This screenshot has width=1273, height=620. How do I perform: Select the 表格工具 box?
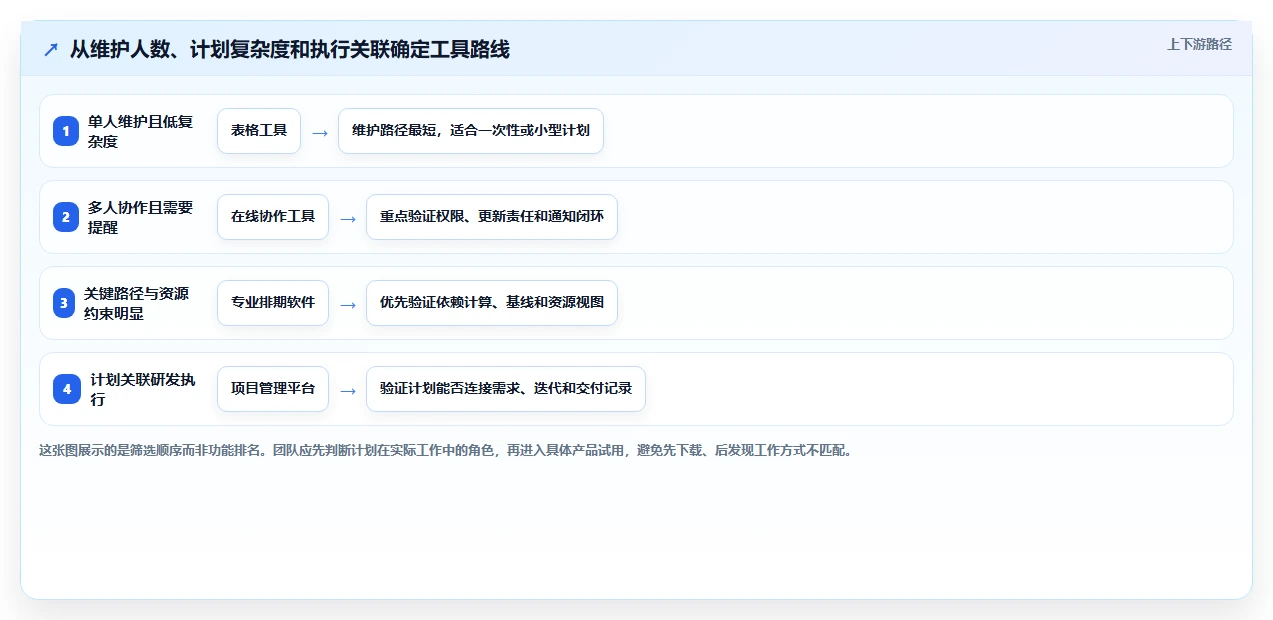coord(259,131)
